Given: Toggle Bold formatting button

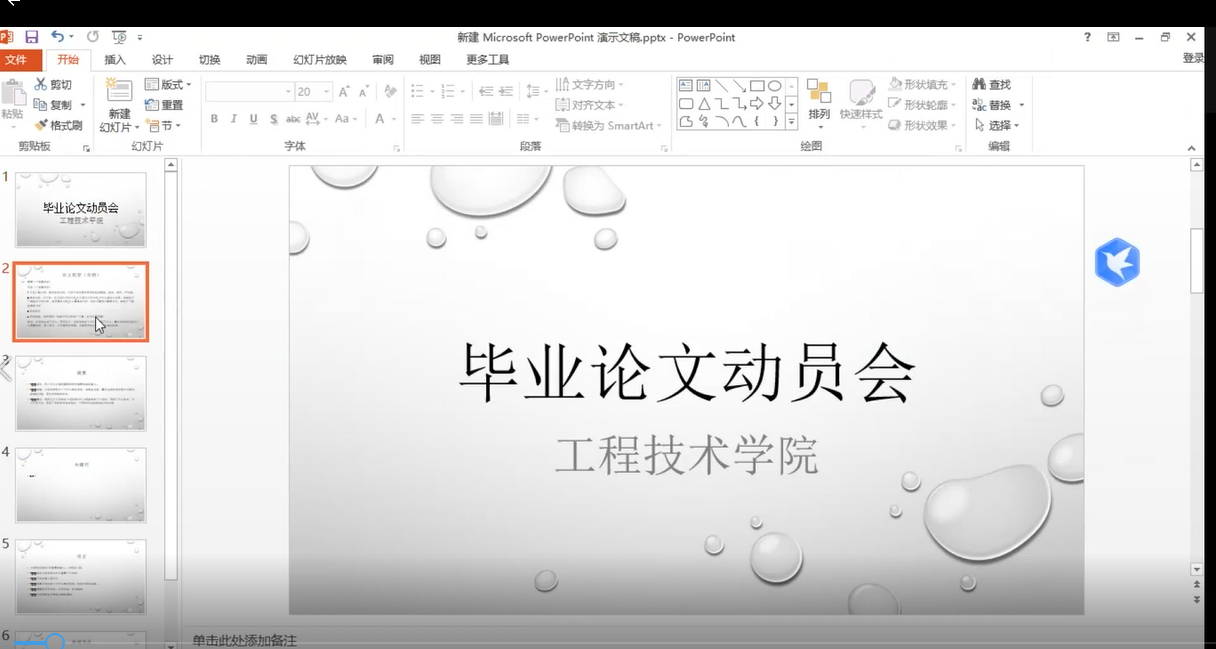Looking at the screenshot, I should click(214, 119).
